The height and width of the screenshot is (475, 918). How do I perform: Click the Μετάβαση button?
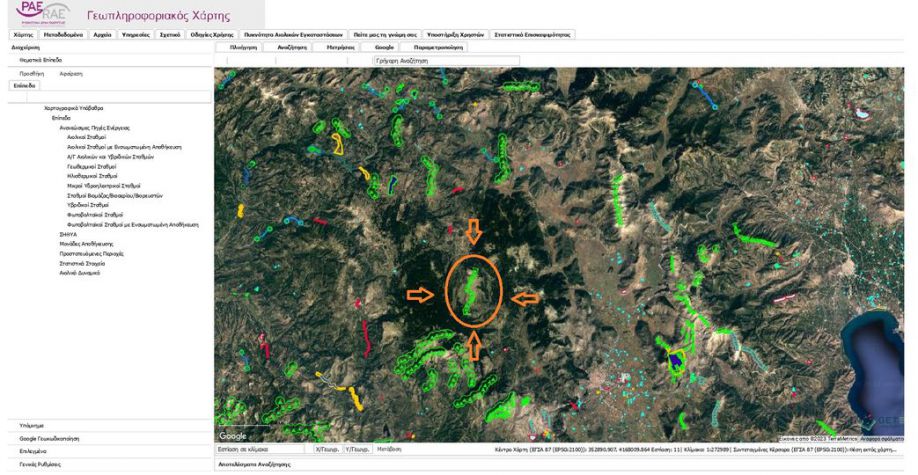click(x=389, y=449)
